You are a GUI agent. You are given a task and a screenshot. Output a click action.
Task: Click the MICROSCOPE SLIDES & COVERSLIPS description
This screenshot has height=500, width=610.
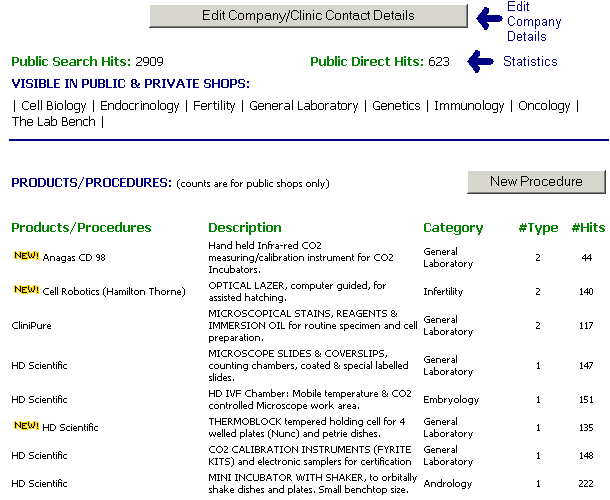click(x=308, y=366)
